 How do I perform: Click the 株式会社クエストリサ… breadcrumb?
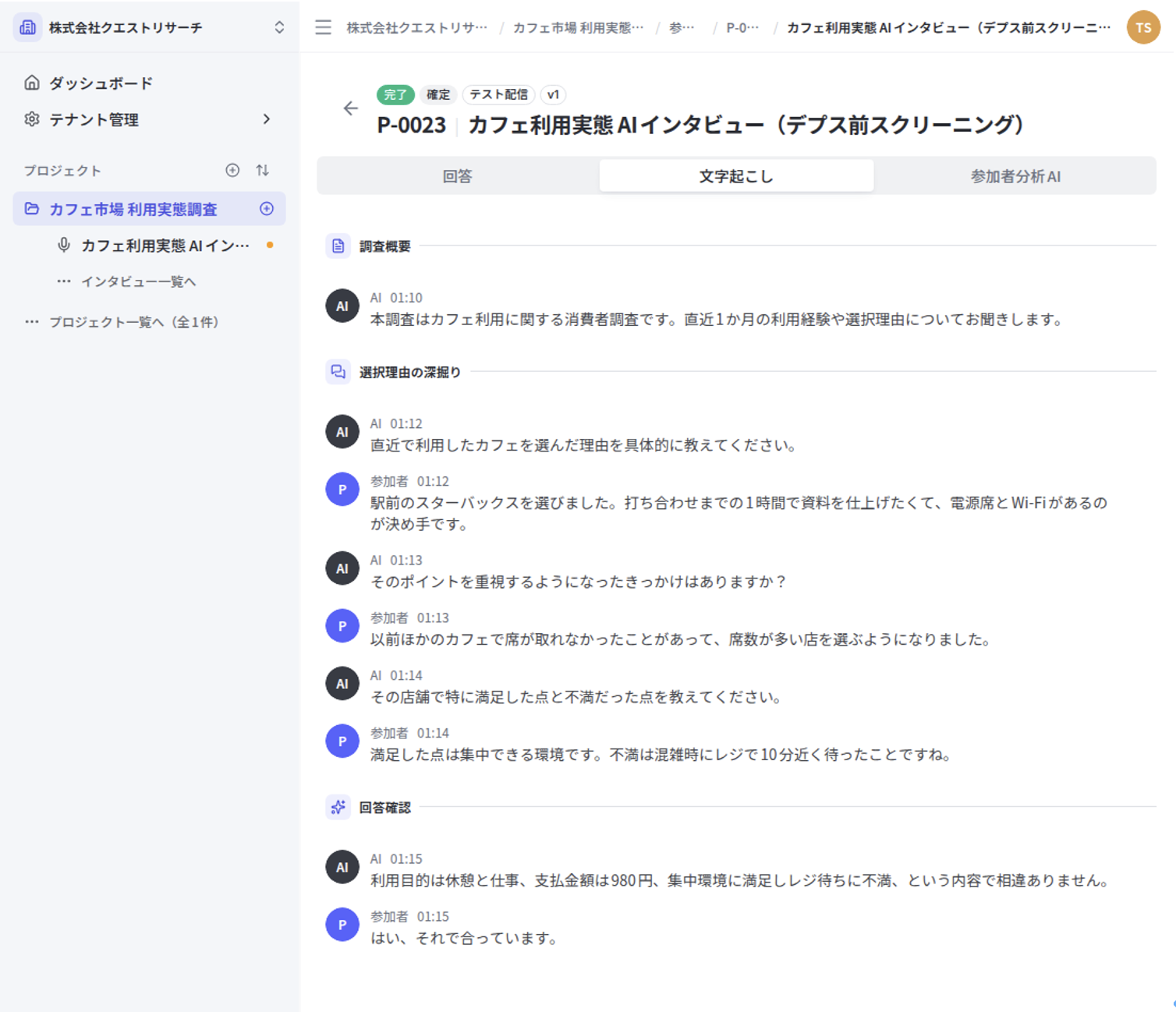[417, 28]
